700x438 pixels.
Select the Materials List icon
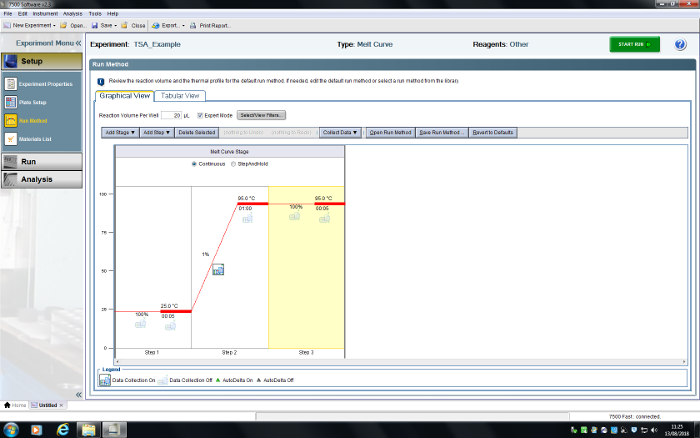[10, 139]
